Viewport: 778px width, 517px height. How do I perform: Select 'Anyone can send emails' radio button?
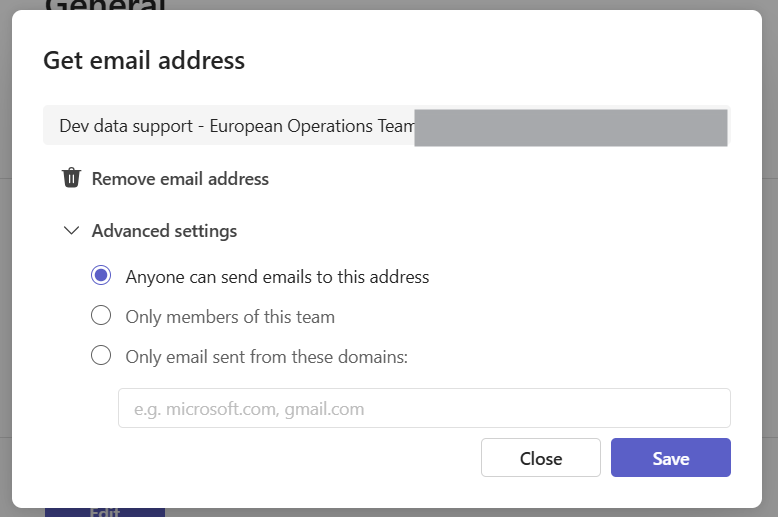101,276
